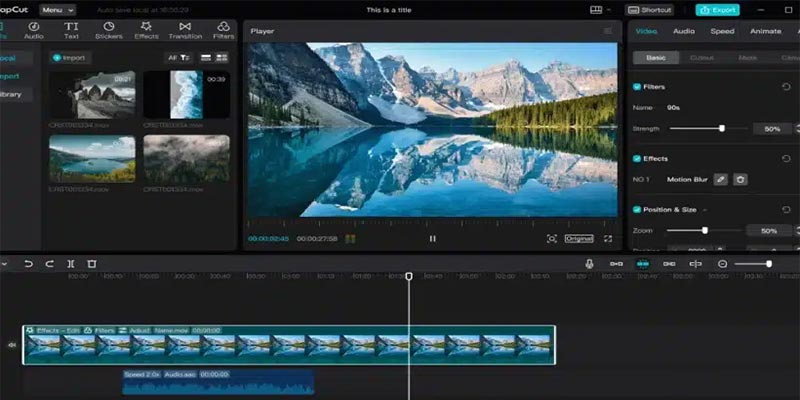The height and width of the screenshot is (400, 800).
Task: Edit the Motion Blur effect pencil icon
Action: tap(720, 180)
